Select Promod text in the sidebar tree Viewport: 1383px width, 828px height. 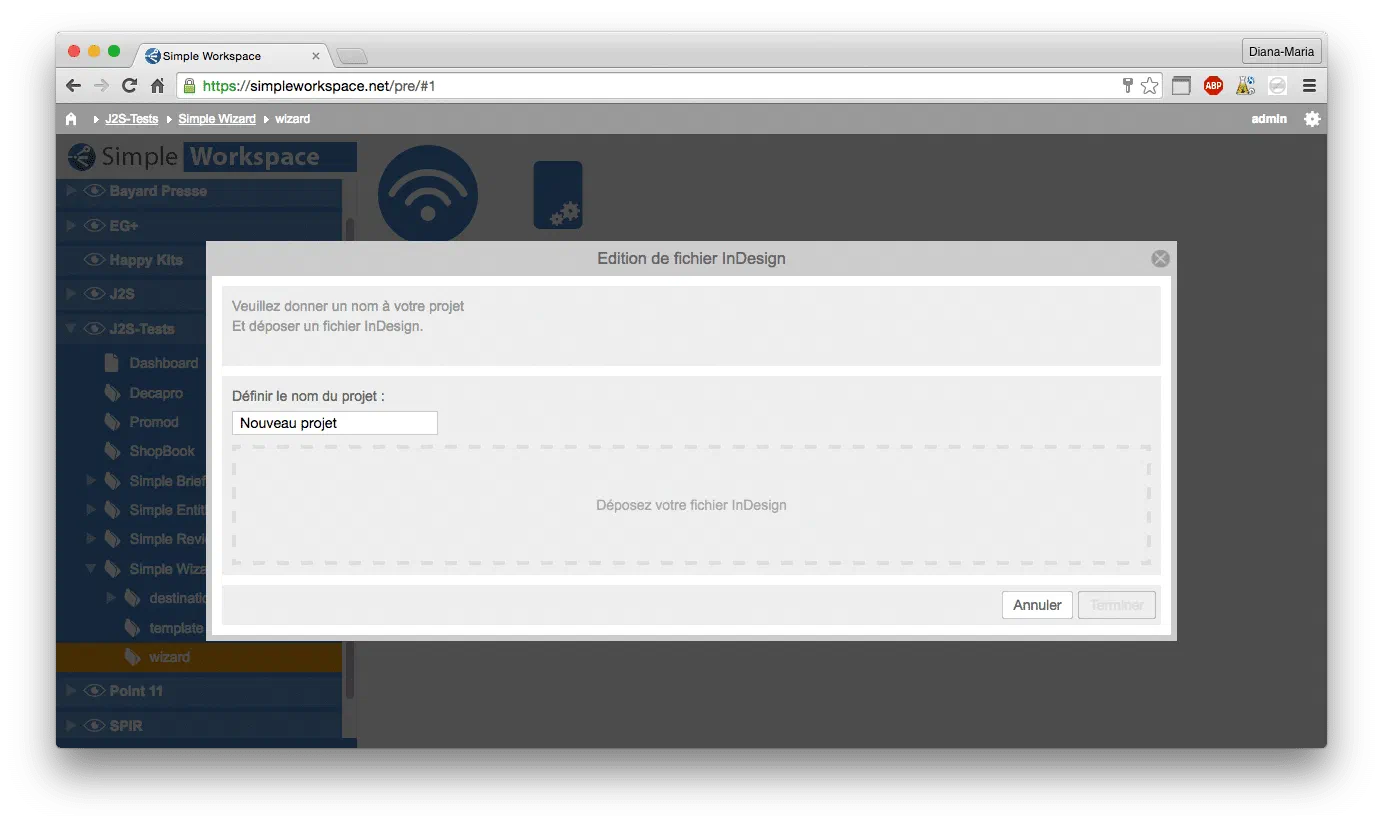(x=154, y=422)
